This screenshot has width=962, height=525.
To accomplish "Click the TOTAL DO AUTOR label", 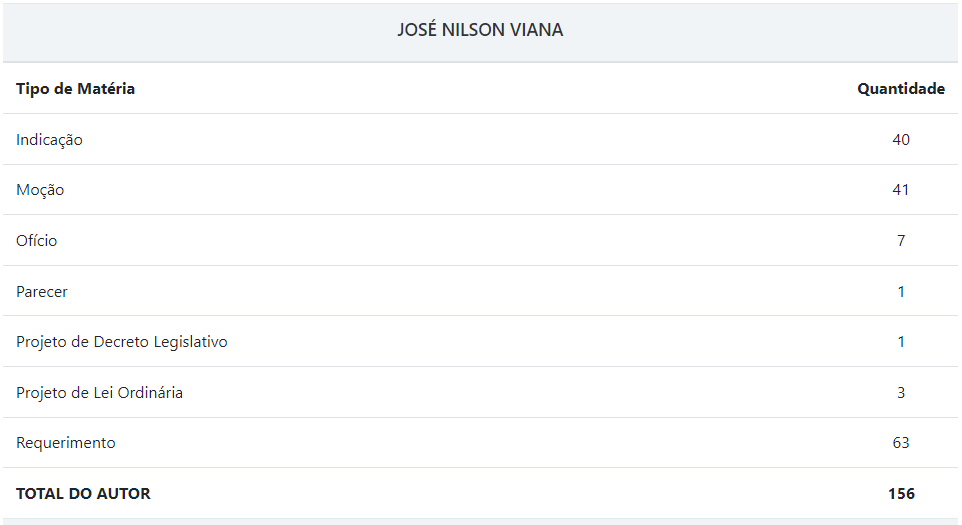I will pos(83,494).
